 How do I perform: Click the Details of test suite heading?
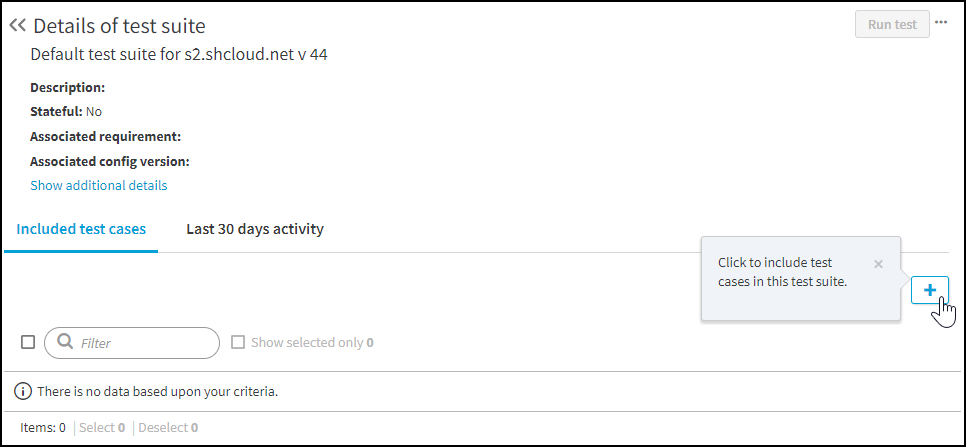pos(119,25)
